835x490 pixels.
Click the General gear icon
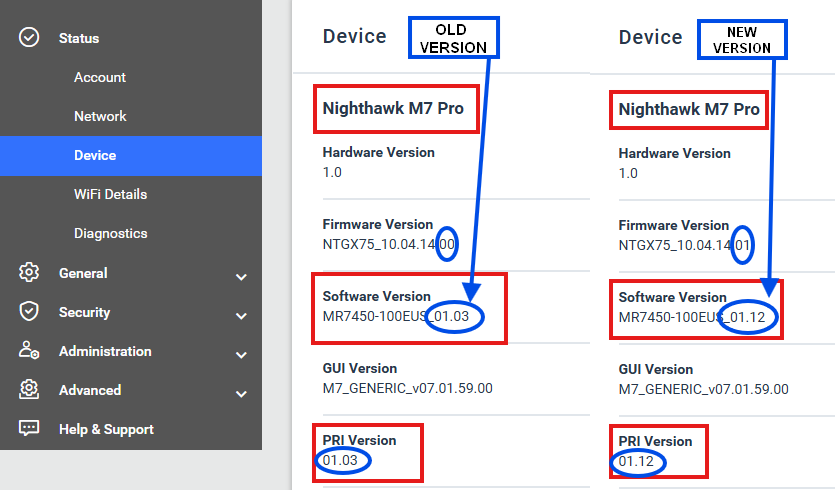coord(29,273)
